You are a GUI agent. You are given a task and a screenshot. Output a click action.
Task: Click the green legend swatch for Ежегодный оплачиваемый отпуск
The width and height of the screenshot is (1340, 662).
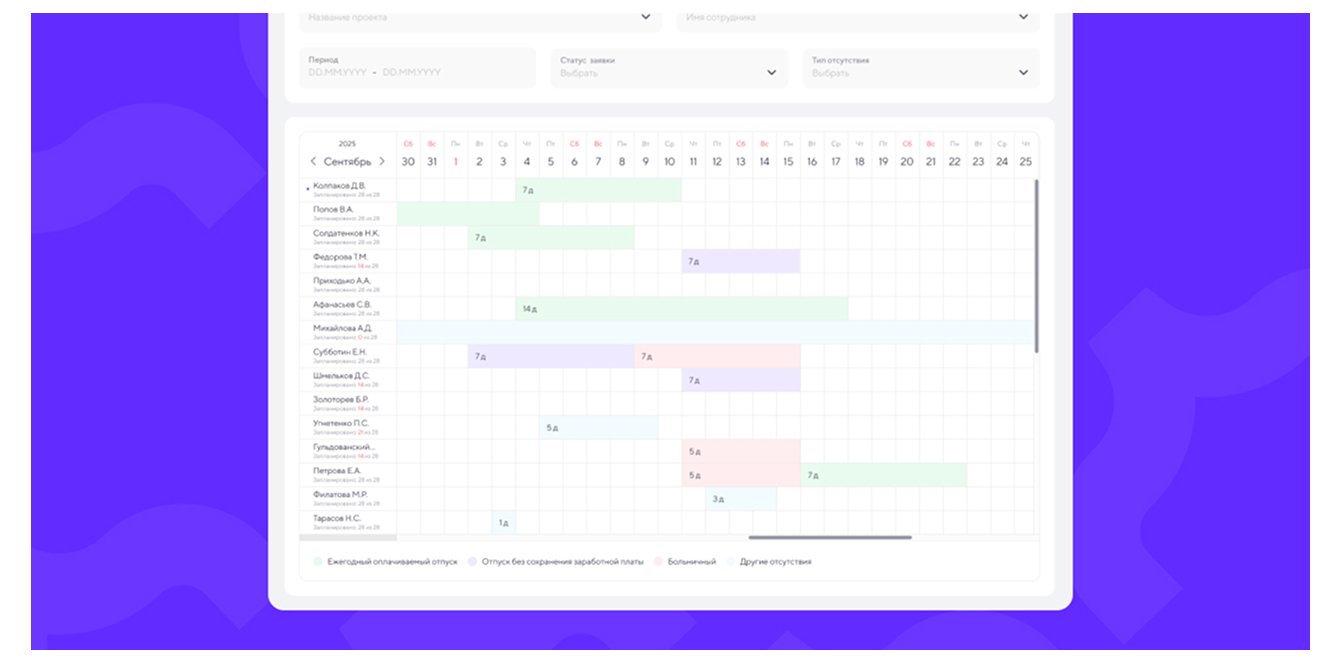coord(318,562)
